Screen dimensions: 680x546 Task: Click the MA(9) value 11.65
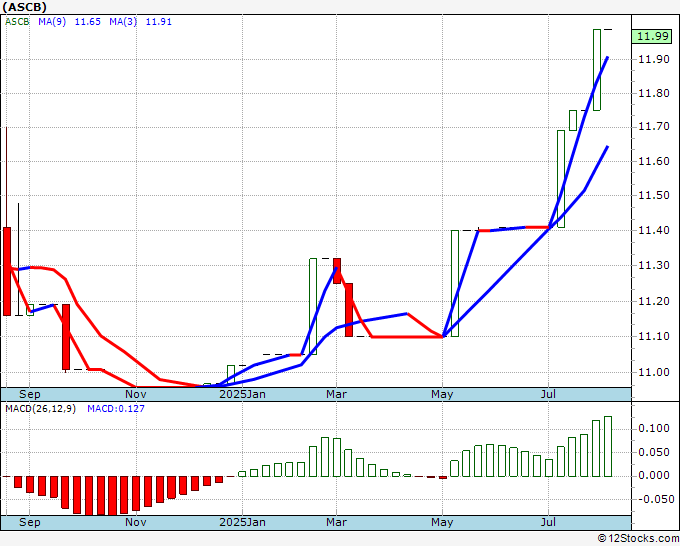click(x=88, y=22)
